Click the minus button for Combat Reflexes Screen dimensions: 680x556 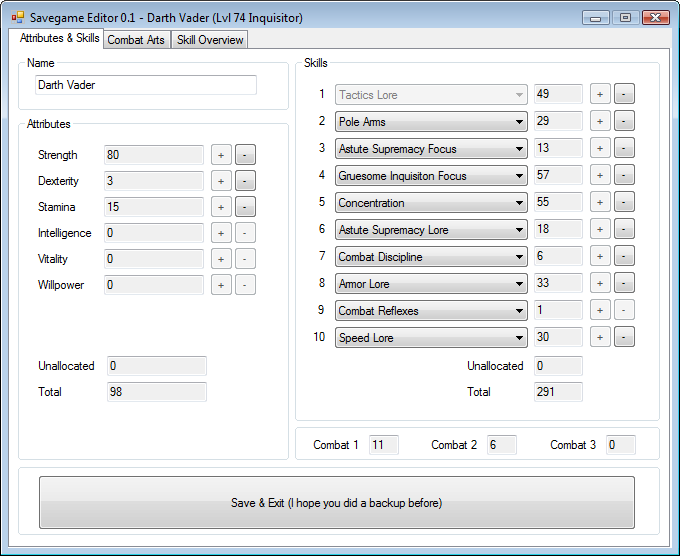[624, 310]
